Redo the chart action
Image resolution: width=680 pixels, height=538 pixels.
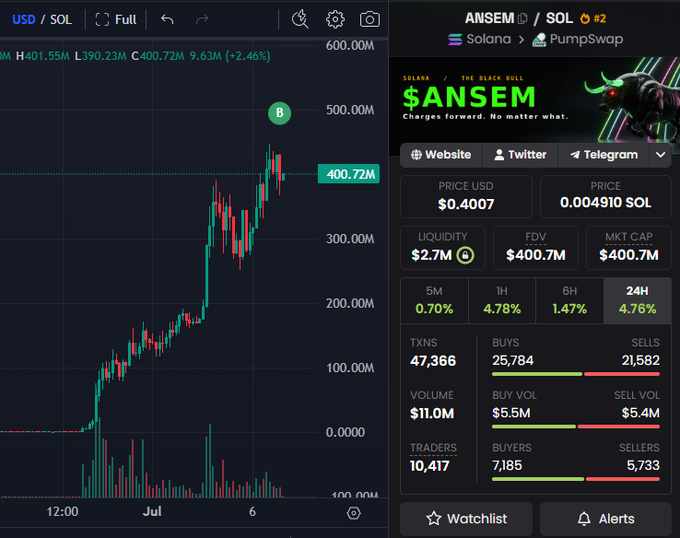(202, 20)
